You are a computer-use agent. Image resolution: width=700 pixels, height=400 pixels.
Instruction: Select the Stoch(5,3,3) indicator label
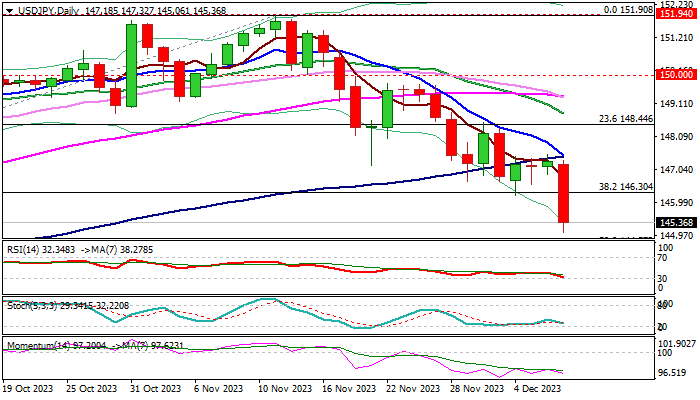click(x=31, y=306)
